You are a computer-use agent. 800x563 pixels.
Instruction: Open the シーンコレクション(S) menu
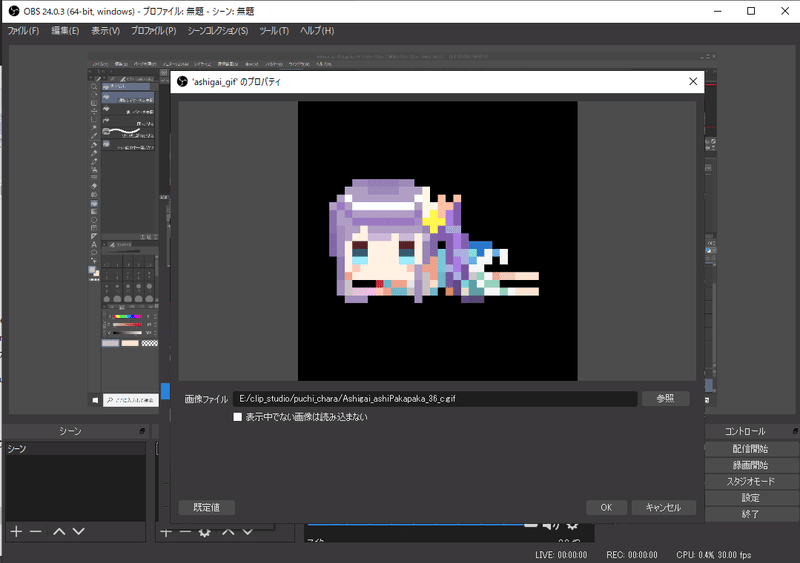pyautogui.click(x=217, y=31)
